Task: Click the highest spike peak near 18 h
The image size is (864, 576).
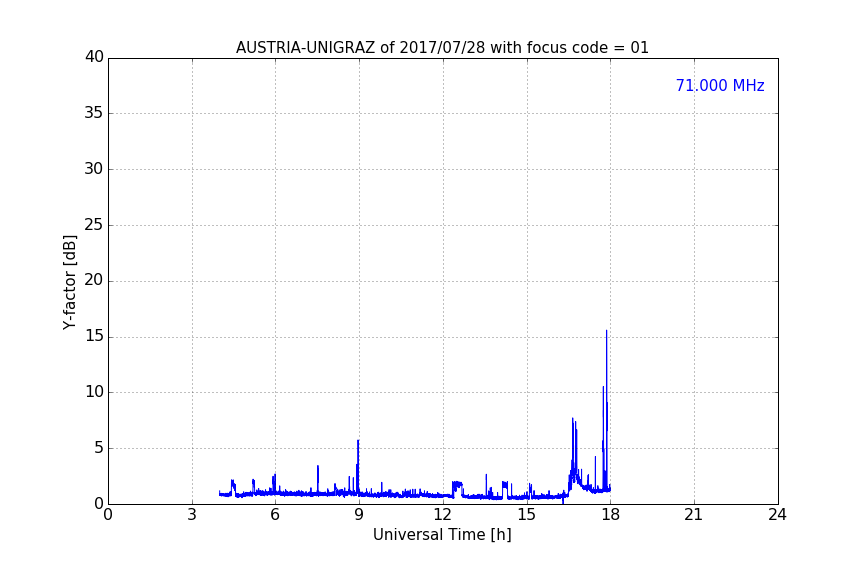Action: click(x=606, y=331)
